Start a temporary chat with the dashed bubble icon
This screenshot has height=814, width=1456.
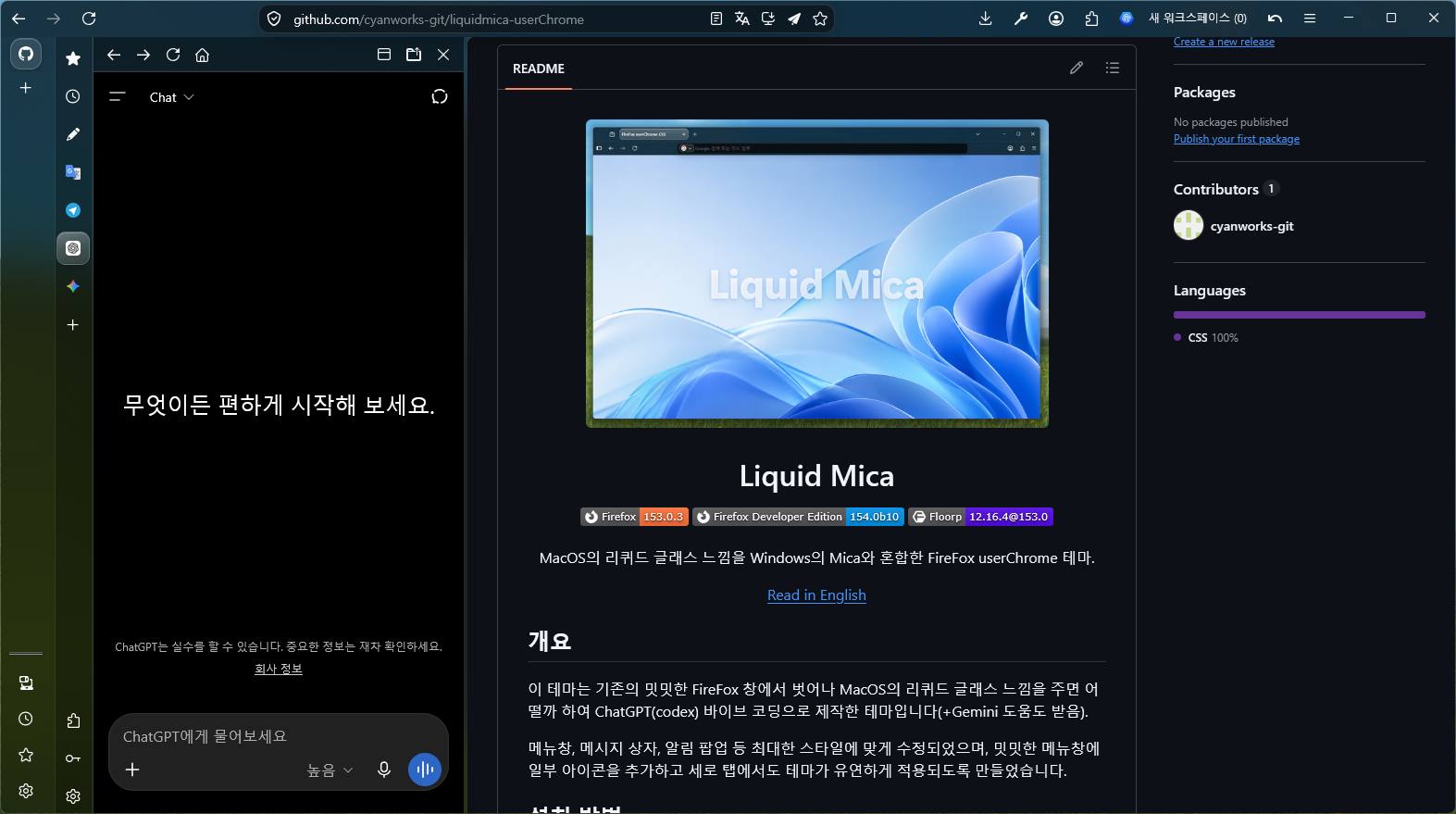(440, 96)
